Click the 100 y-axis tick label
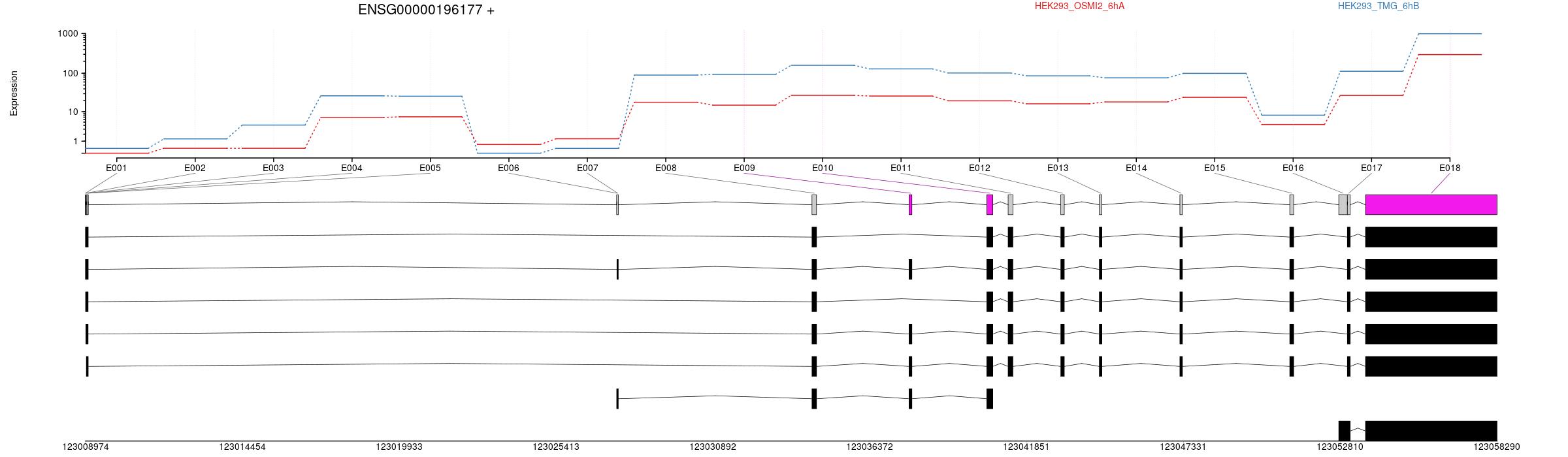1568x457 pixels. [x=70, y=73]
